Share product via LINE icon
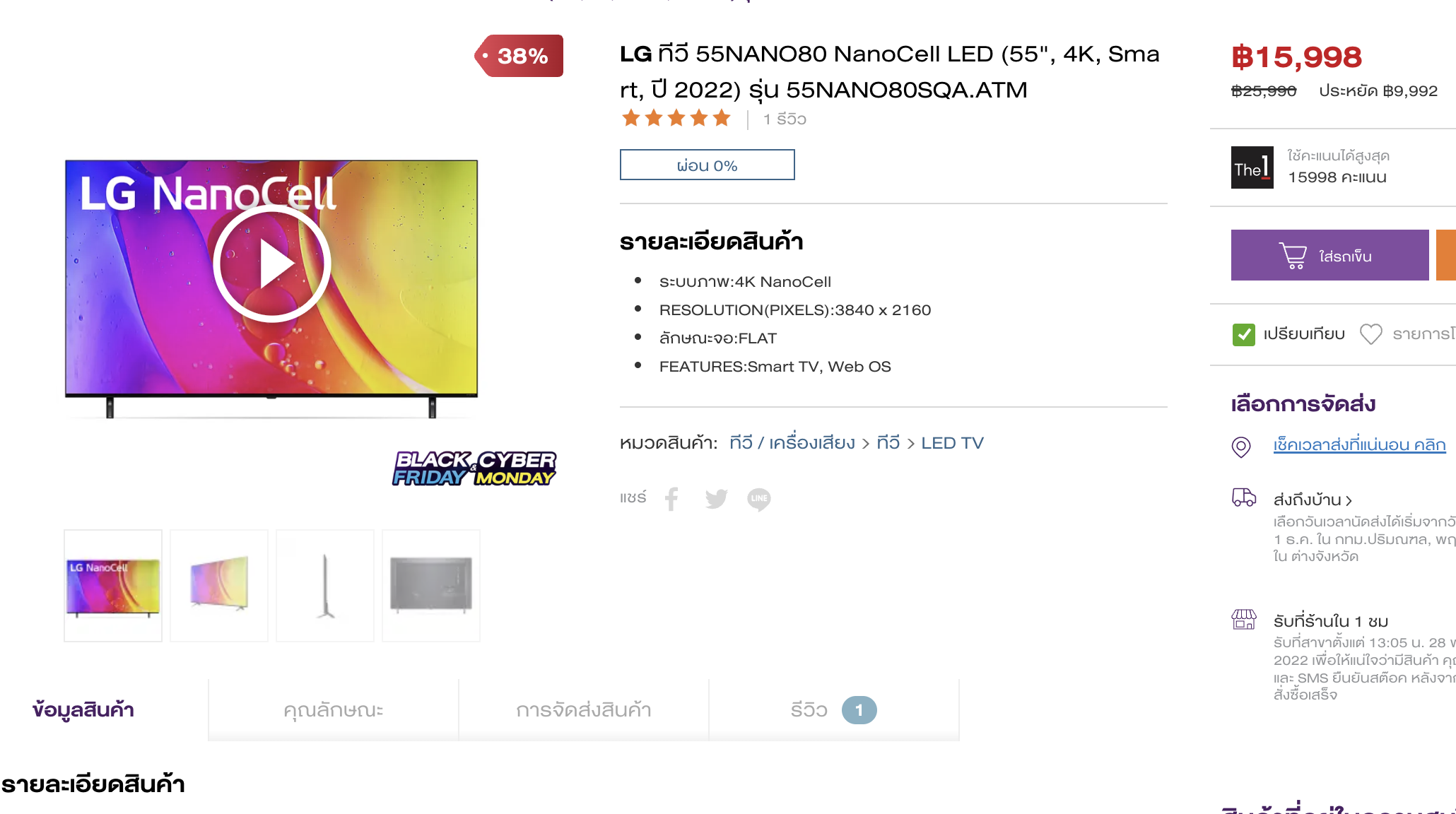This screenshot has height=814, width=1456. pyautogui.click(x=759, y=499)
